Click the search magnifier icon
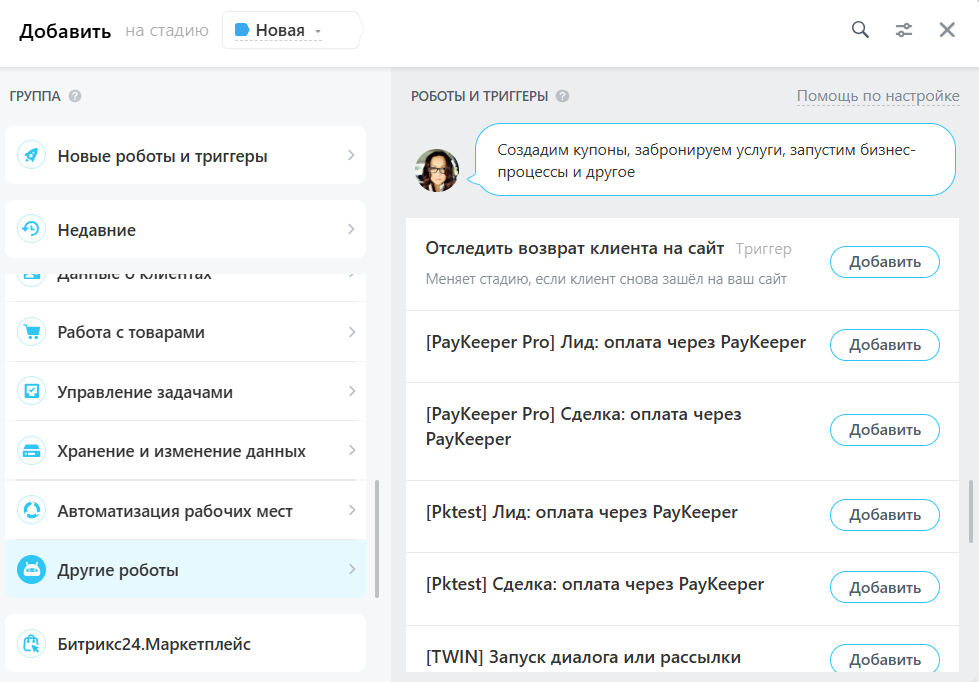This screenshot has height=682, width=979. [x=860, y=30]
